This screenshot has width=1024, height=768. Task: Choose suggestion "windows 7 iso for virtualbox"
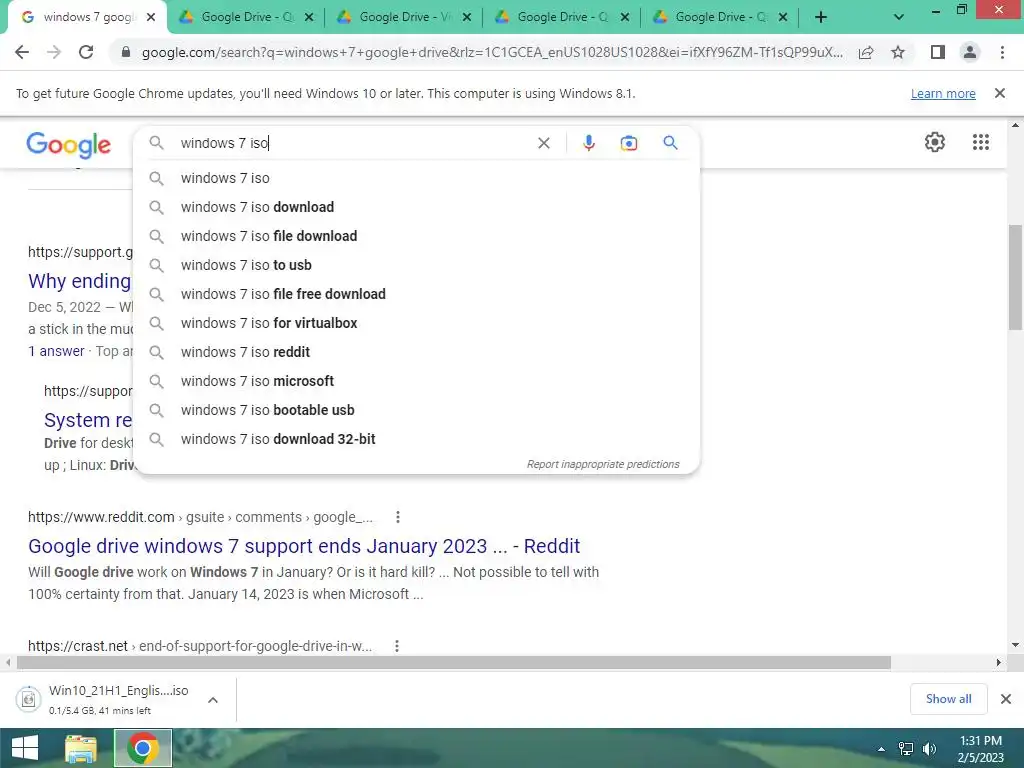pos(417,323)
